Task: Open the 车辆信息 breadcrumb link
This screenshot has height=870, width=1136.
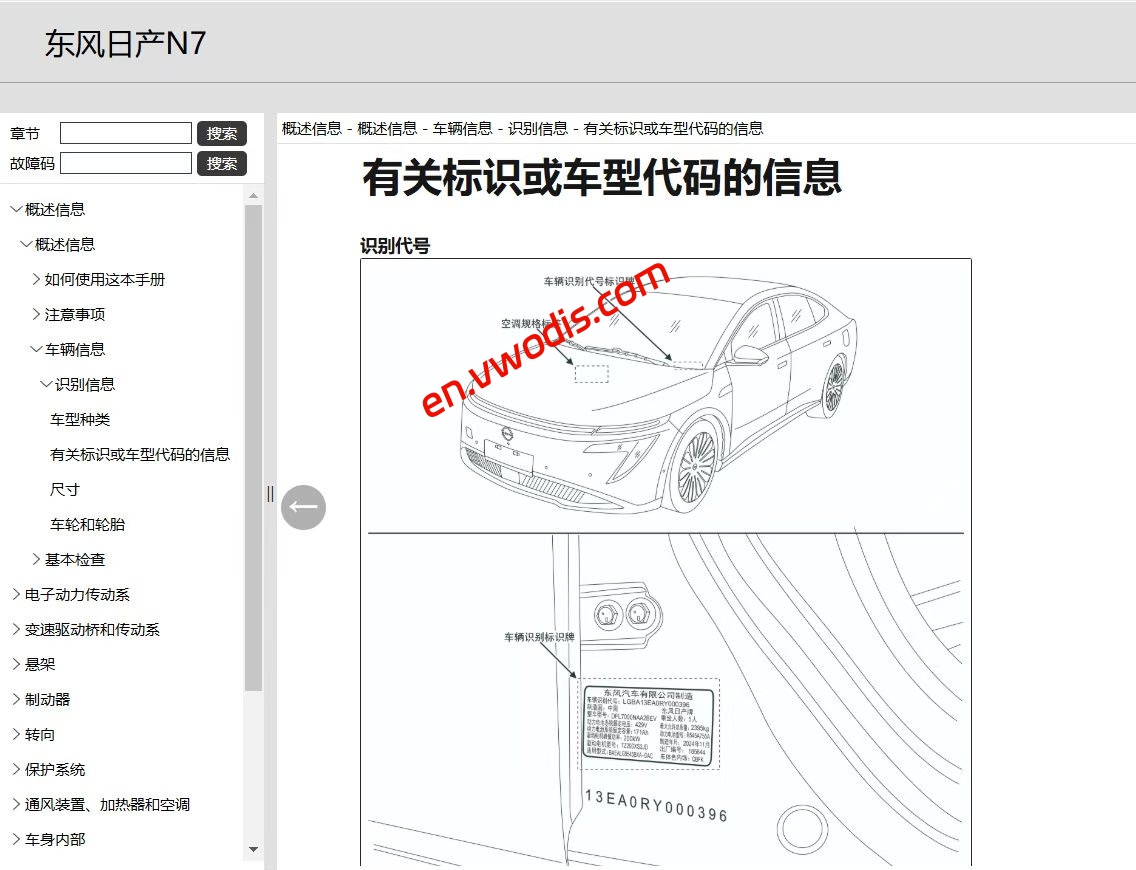Action: pos(461,128)
